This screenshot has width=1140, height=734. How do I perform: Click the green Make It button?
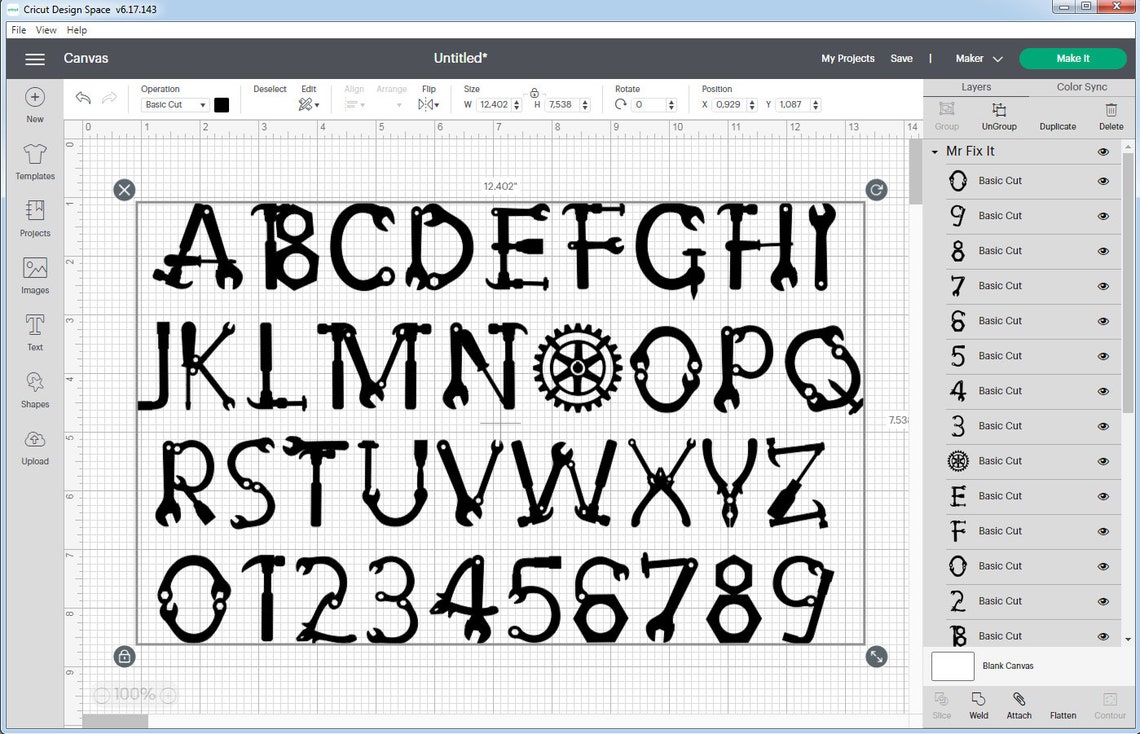click(1072, 58)
